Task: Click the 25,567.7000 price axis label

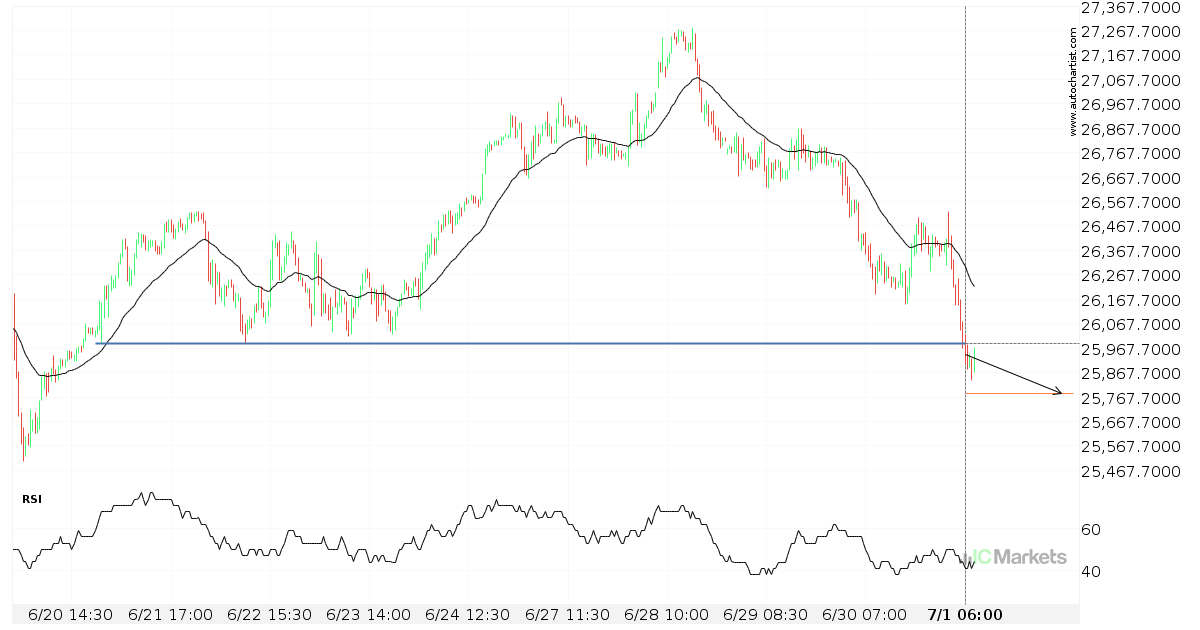Action: pyautogui.click(x=1133, y=447)
